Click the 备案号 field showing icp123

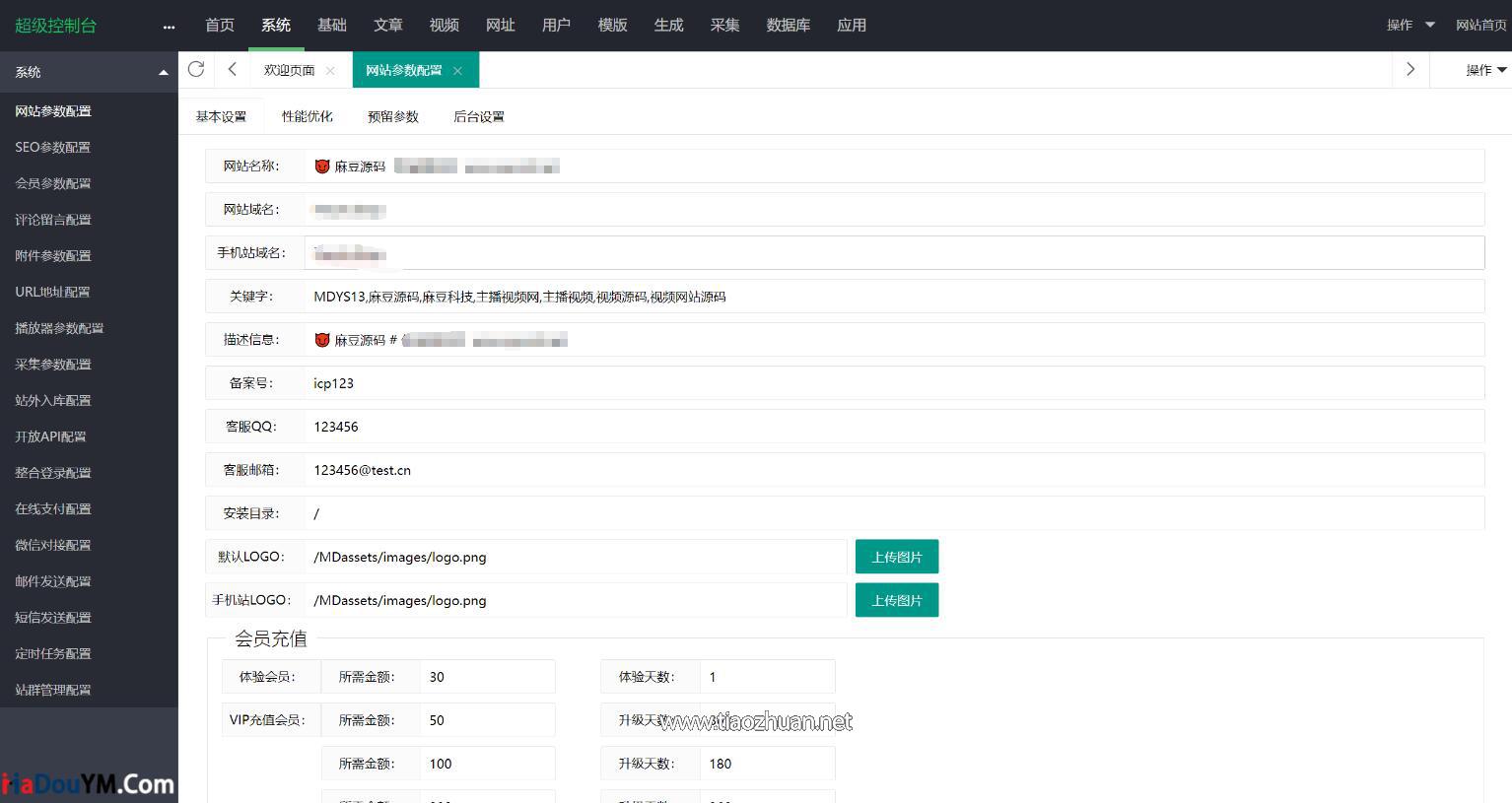[894, 383]
